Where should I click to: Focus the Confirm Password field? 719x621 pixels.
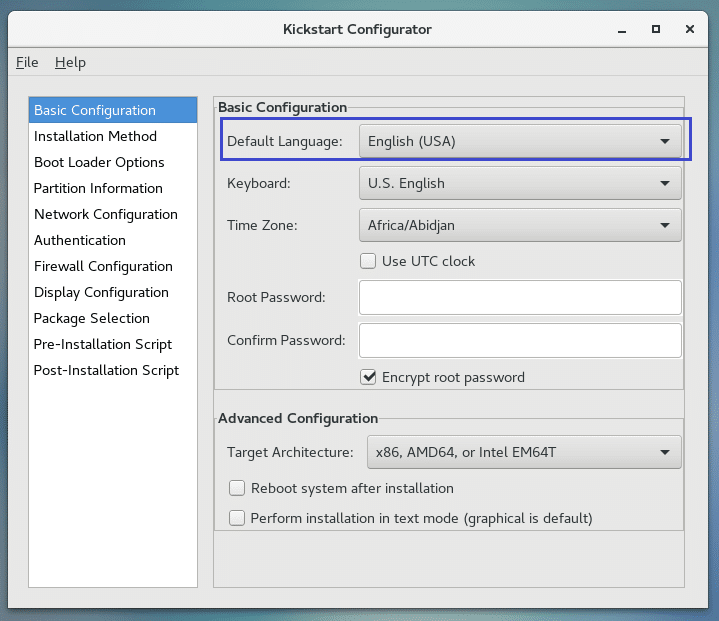(x=519, y=340)
